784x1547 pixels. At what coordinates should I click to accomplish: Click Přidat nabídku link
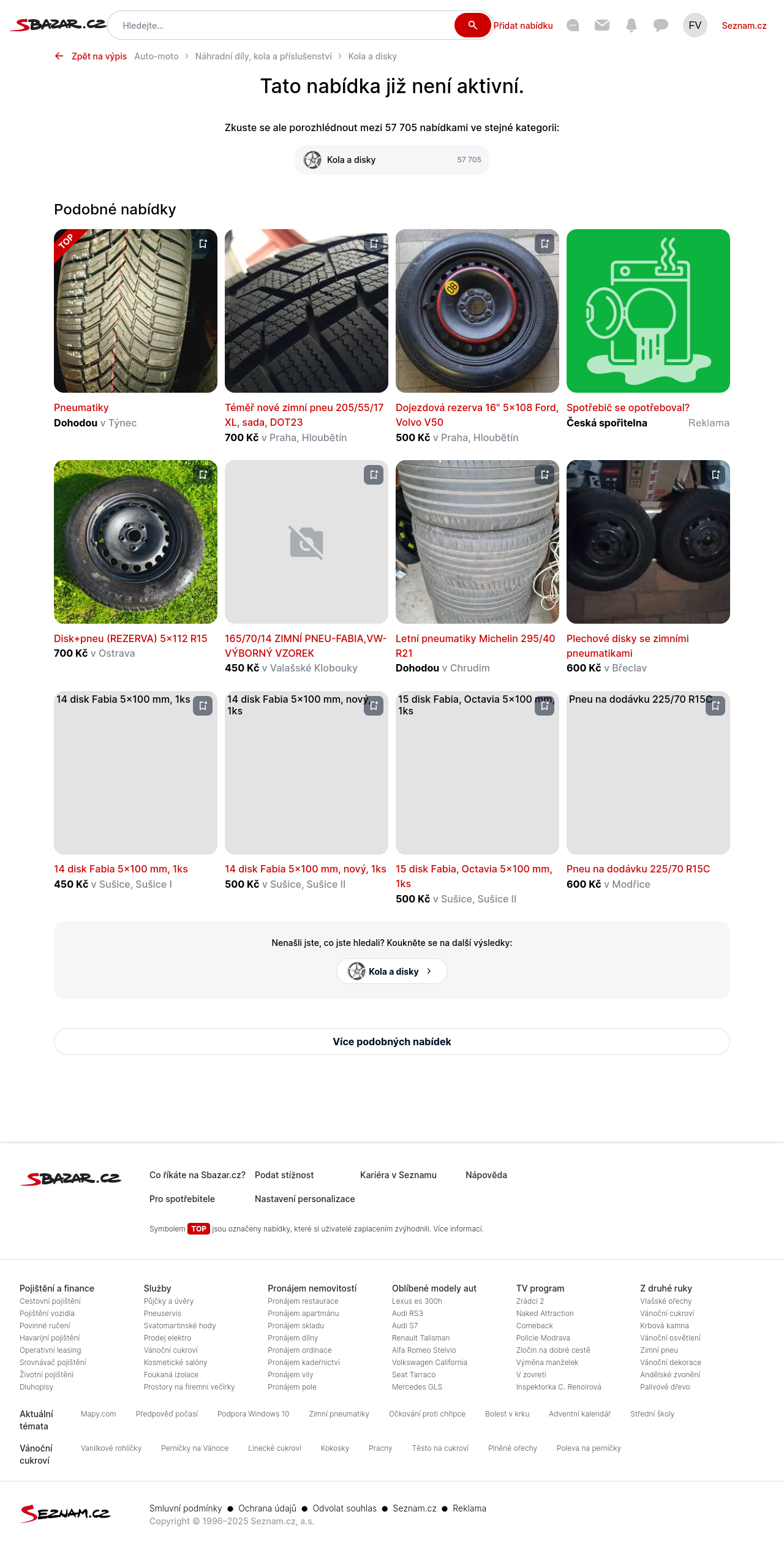pos(523,26)
